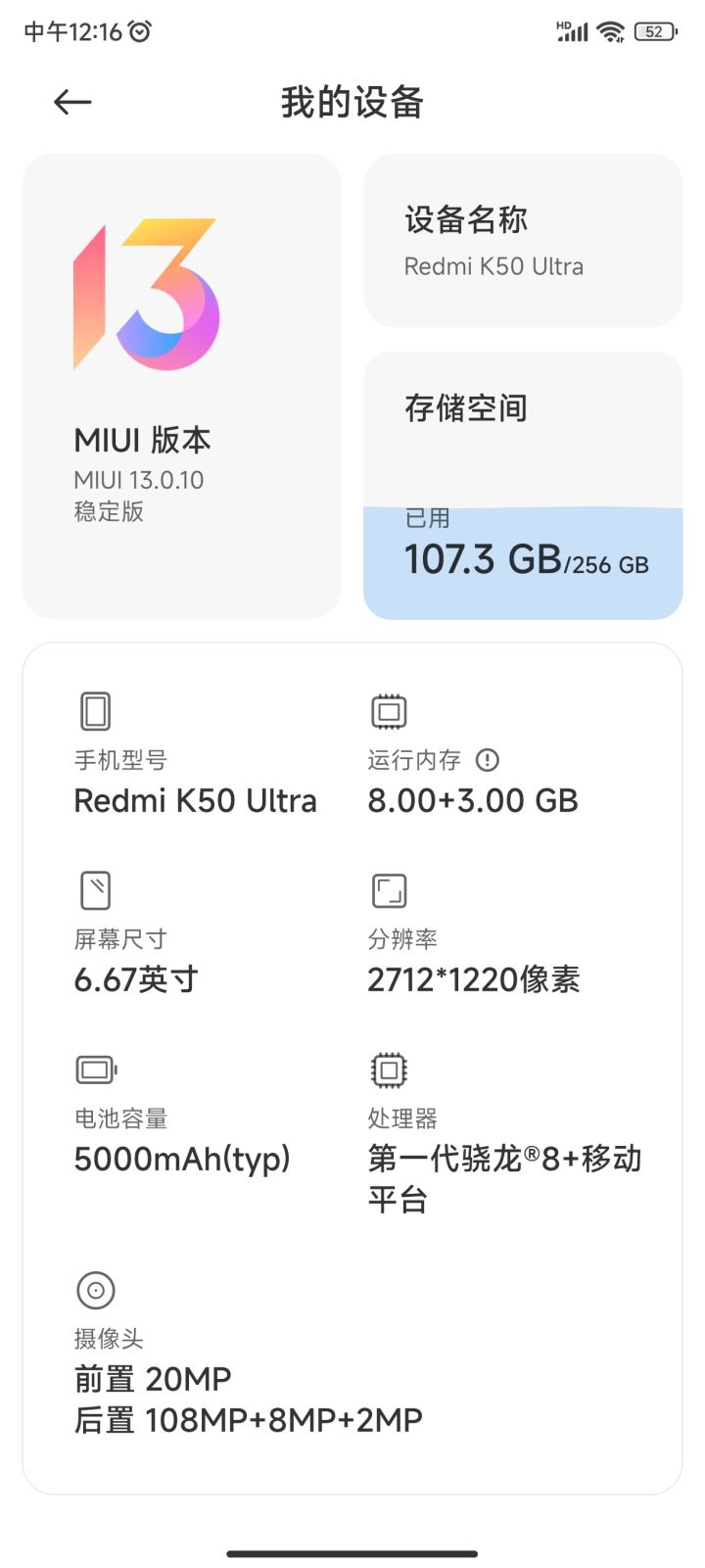The width and height of the screenshot is (705, 1568).
Task: Tap the battery capacity icon
Action: pyautogui.click(x=96, y=1069)
